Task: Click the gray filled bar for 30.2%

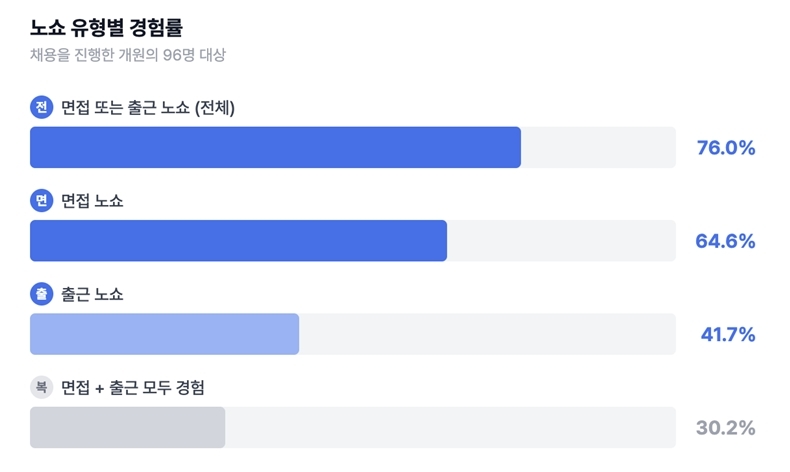Action: tap(127, 427)
